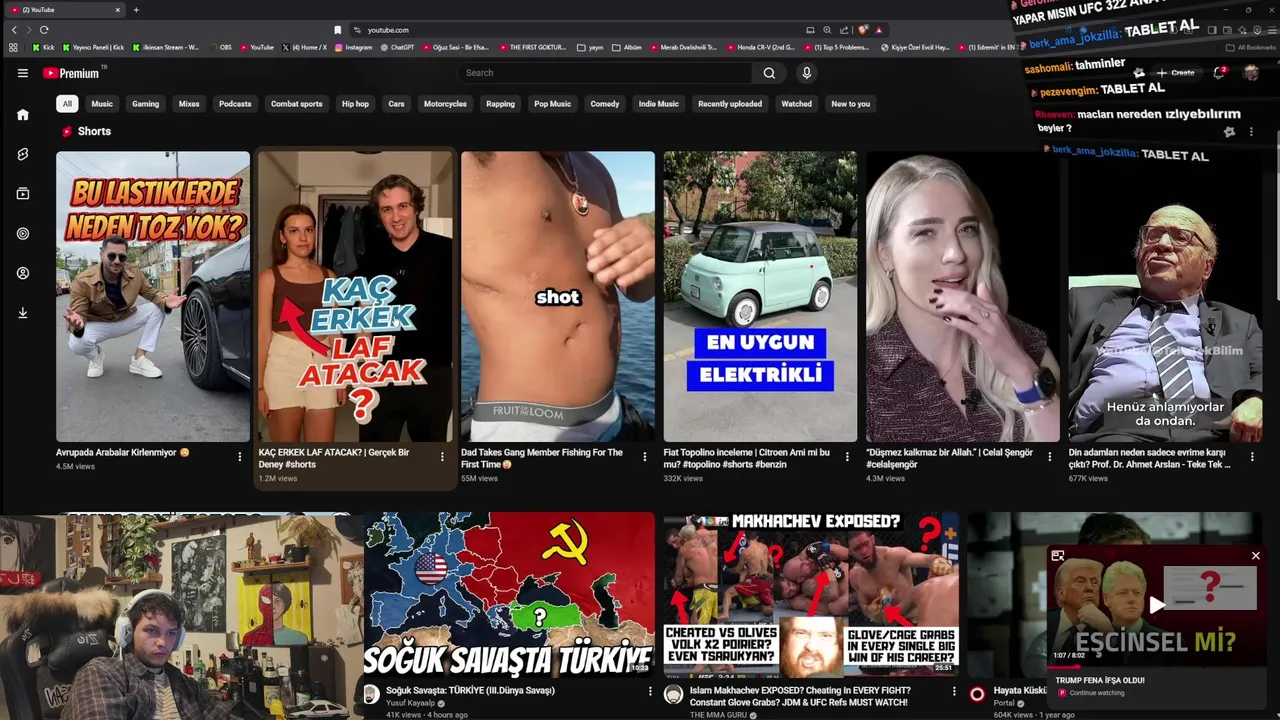Select the Motorcycles filter chip

click(x=445, y=104)
